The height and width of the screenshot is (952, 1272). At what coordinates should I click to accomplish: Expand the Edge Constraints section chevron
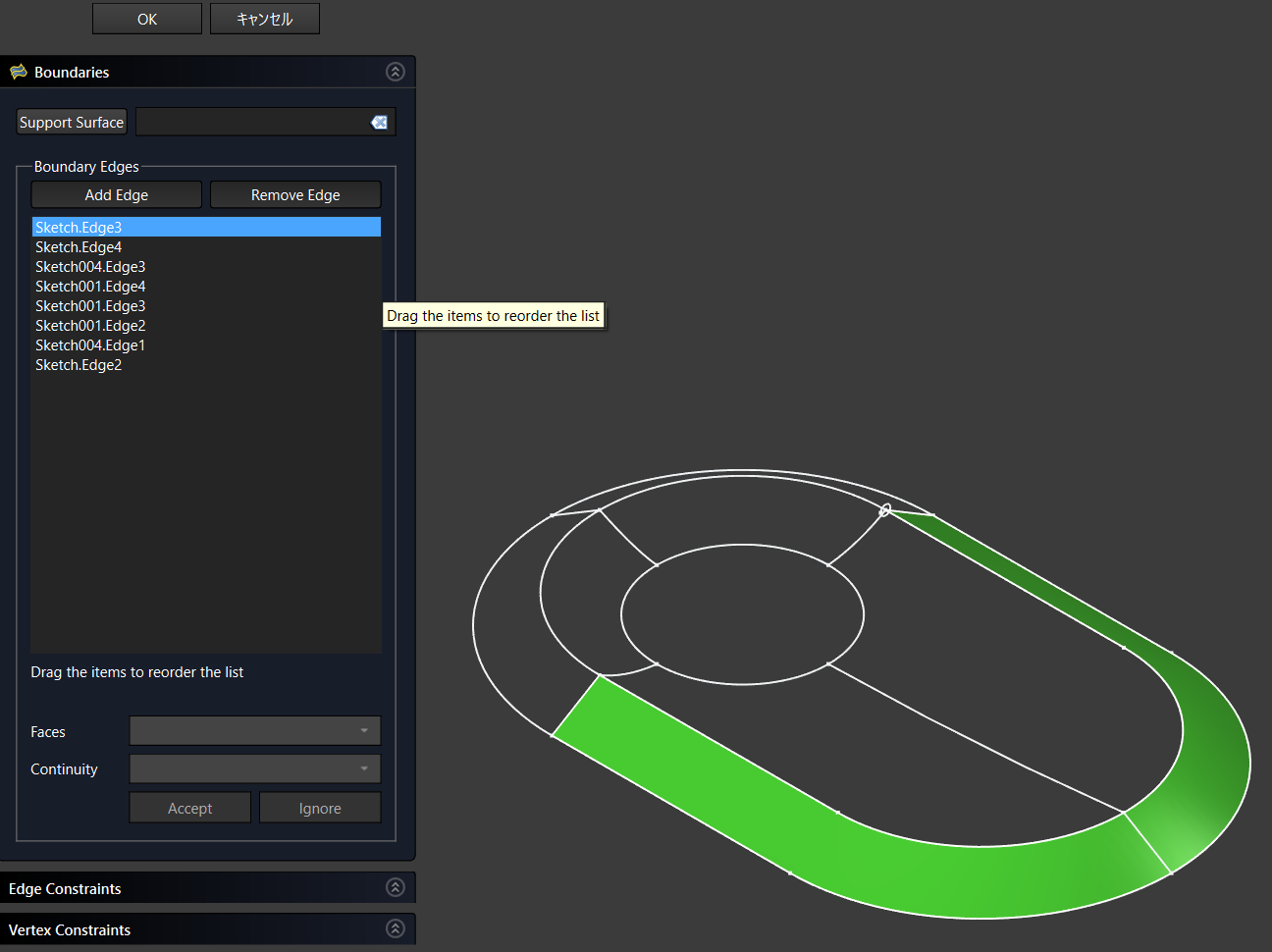click(x=396, y=887)
